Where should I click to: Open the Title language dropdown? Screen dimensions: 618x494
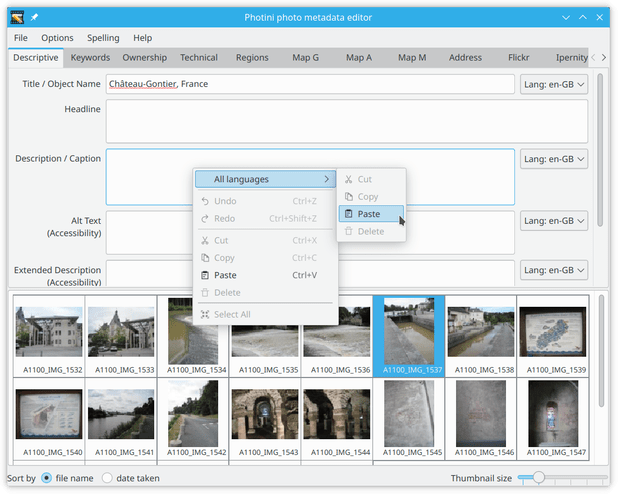pyautogui.click(x=554, y=84)
